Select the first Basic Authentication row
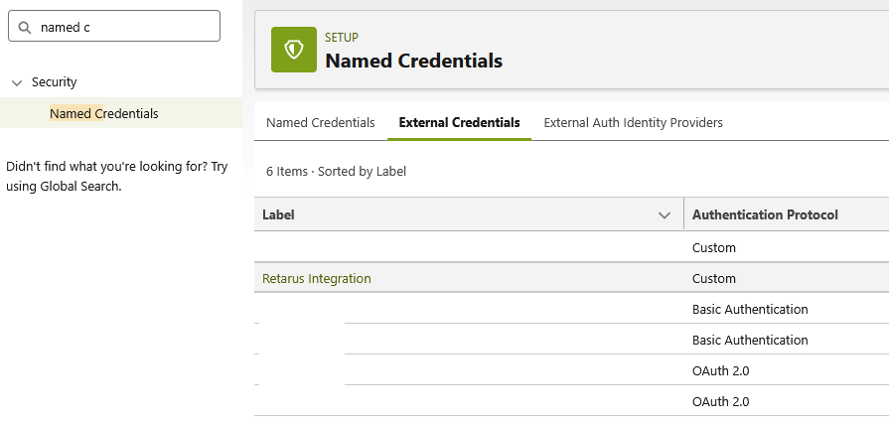The height and width of the screenshot is (423, 896). pyautogui.click(x=750, y=310)
